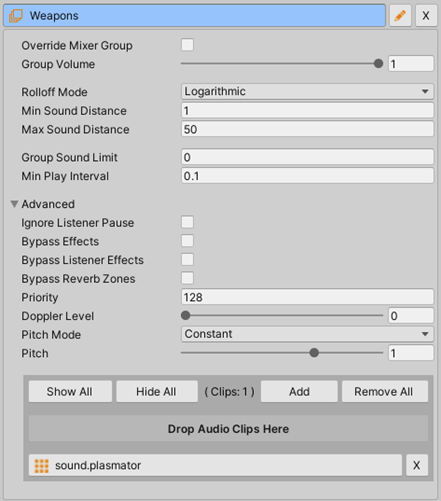Remove the sound.plasmator clip with X
Viewport: 441px width, 501px height.
(x=417, y=465)
